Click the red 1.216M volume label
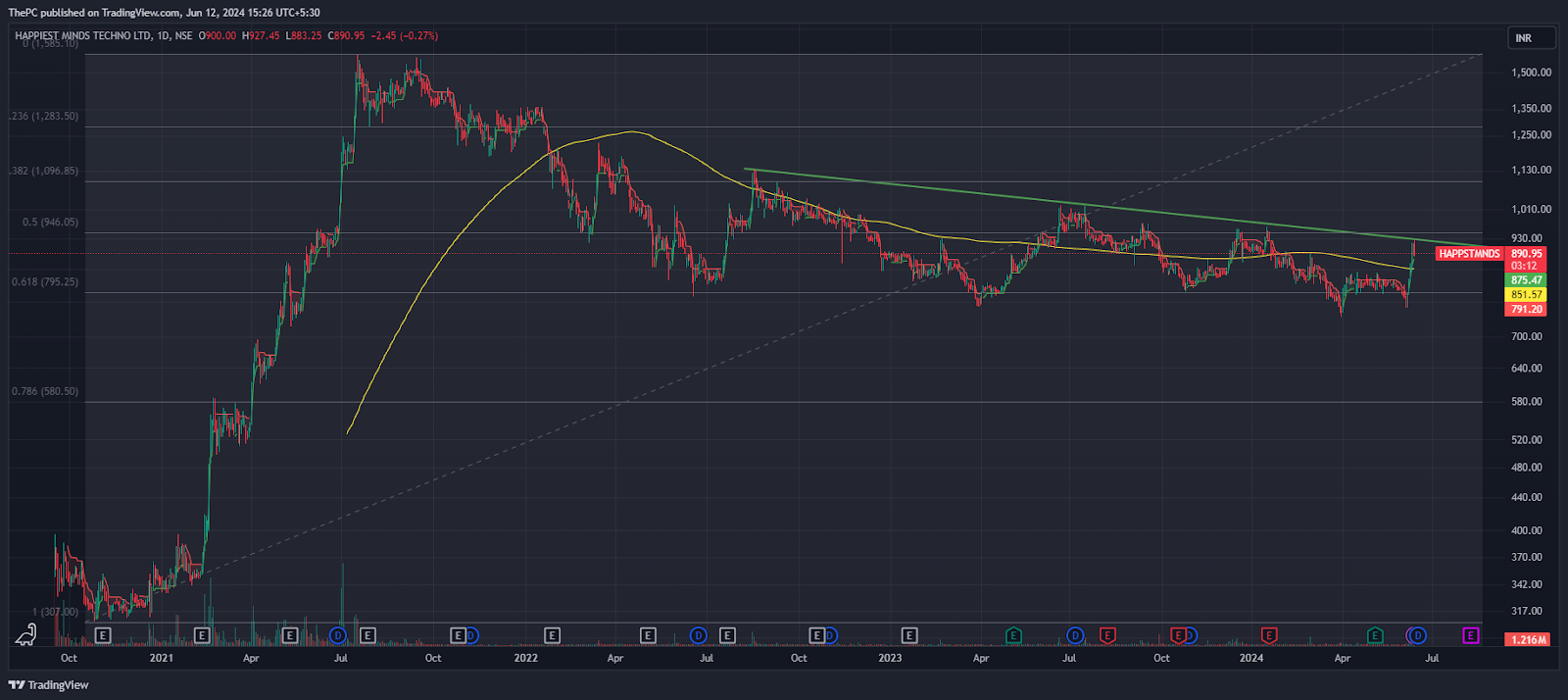 [1528, 639]
